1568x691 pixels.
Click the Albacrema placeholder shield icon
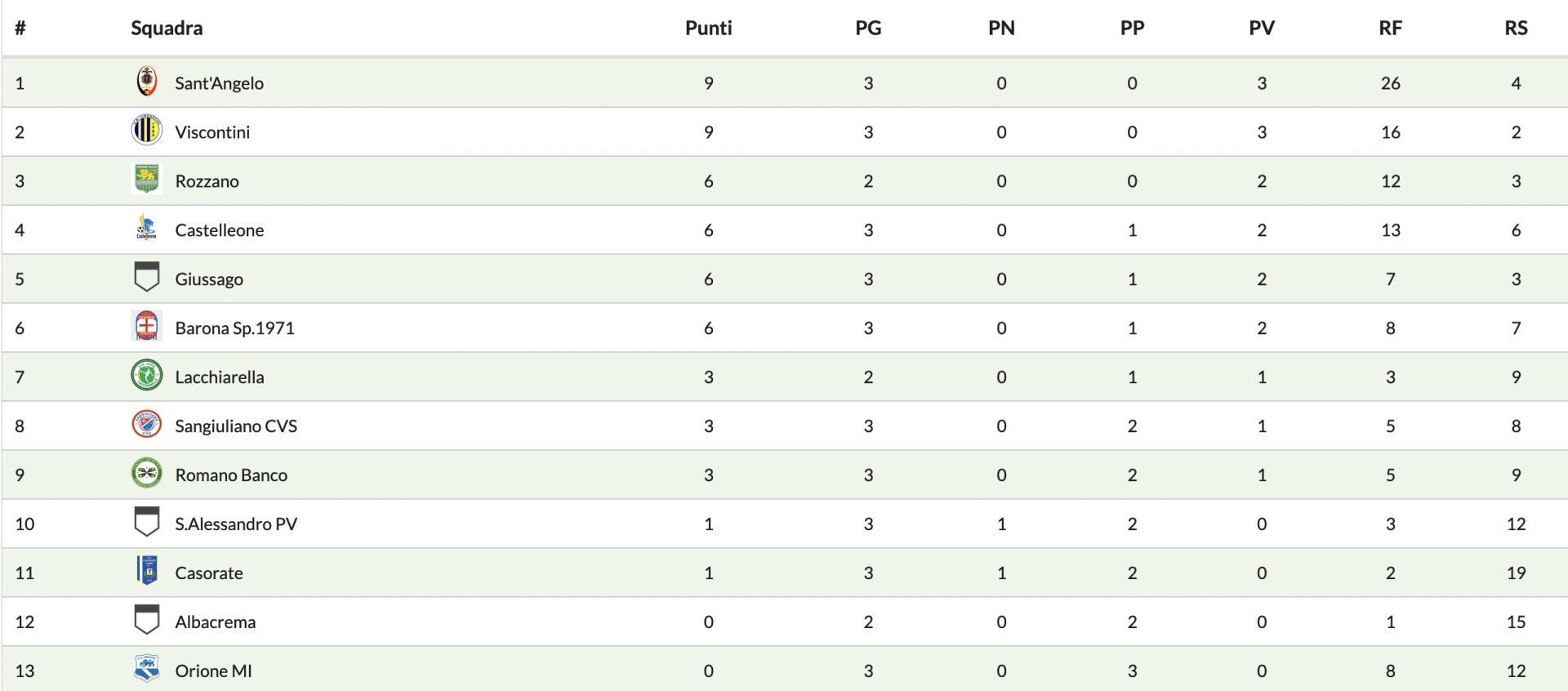147,620
